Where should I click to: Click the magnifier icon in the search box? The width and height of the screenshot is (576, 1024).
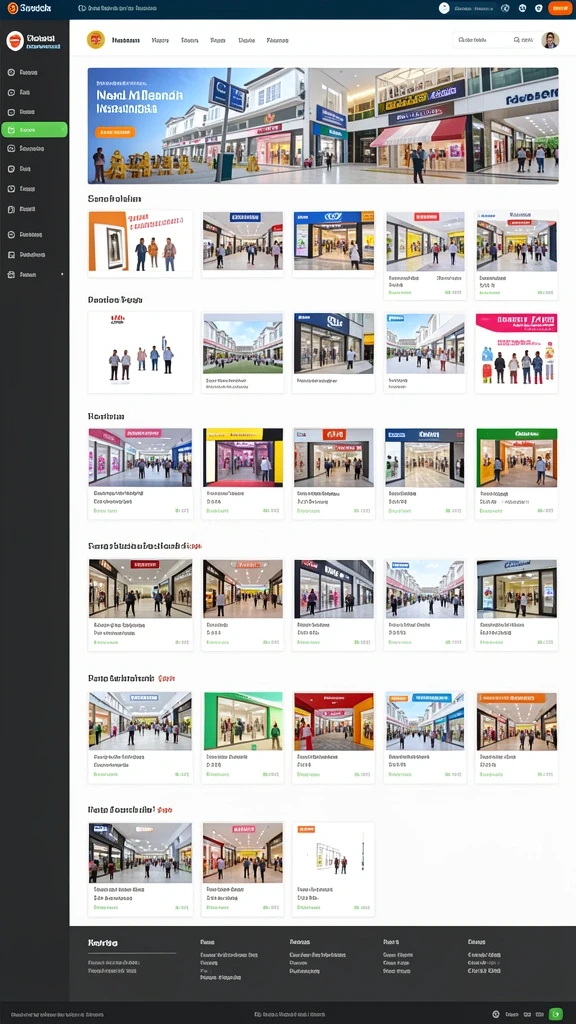(x=517, y=40)
